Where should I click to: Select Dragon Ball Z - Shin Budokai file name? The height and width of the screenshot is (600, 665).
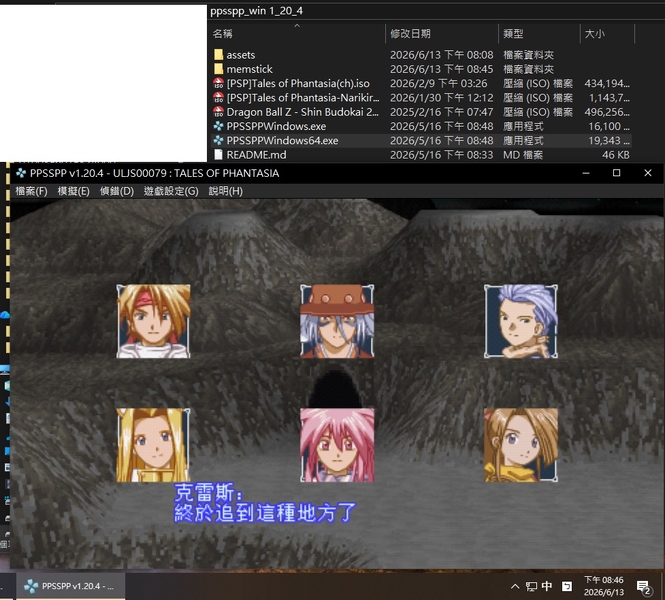click(303, 112)
